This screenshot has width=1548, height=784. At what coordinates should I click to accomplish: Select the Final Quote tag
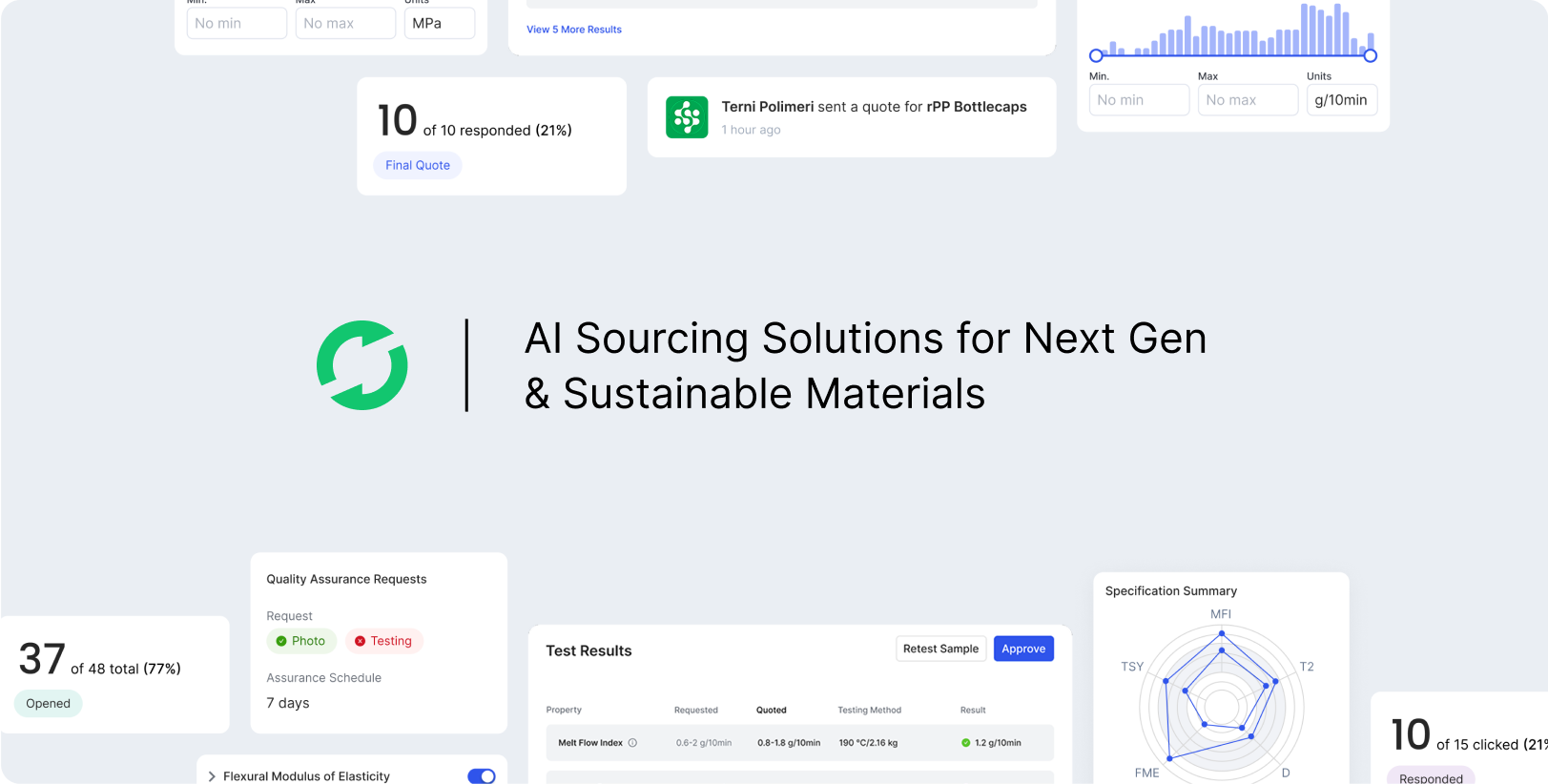click(418, 165)
